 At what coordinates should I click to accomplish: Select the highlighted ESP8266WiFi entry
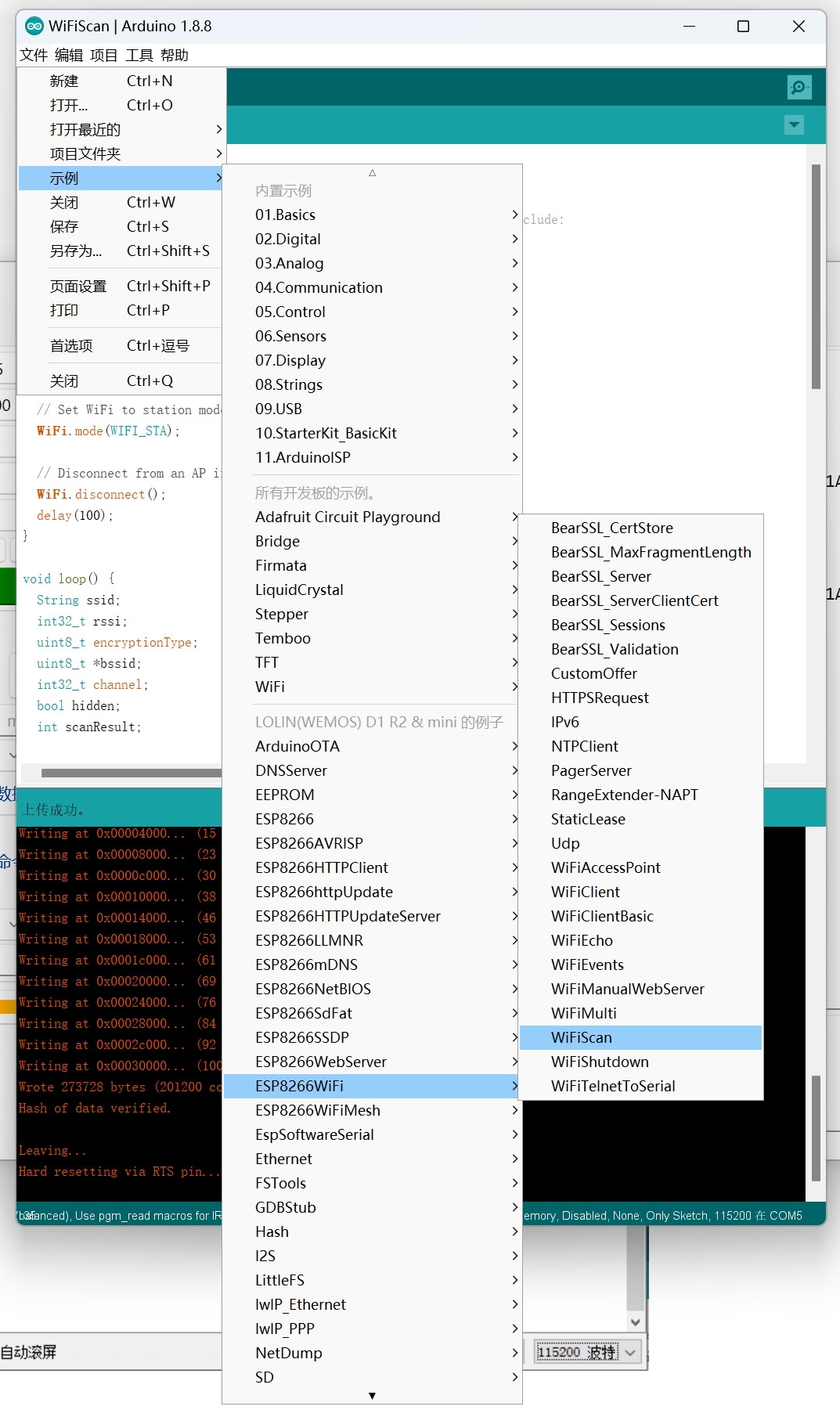(372, 1086)
